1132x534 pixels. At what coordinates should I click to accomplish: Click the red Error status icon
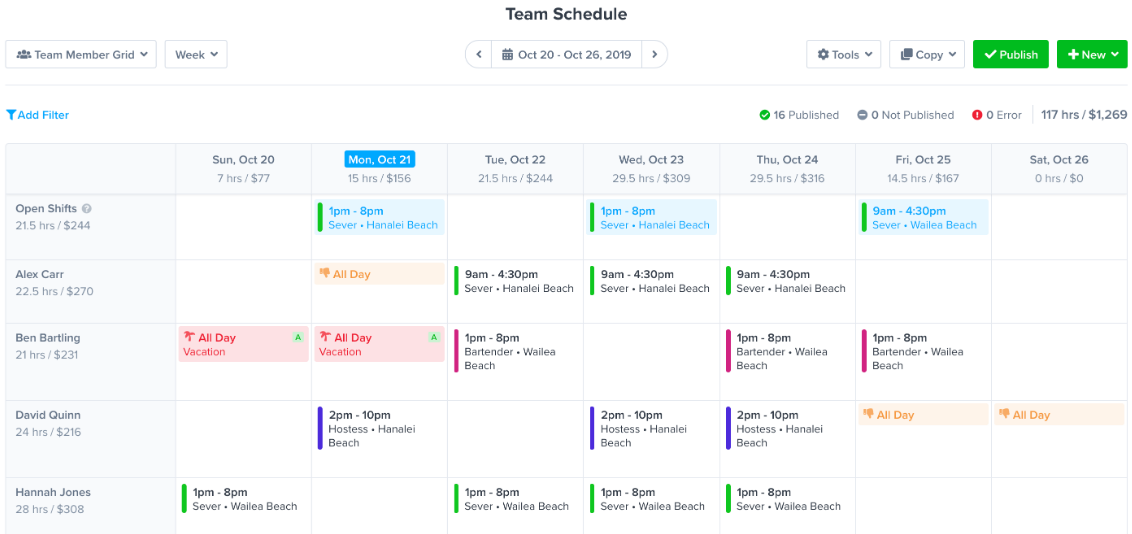[x=977, y=115]
